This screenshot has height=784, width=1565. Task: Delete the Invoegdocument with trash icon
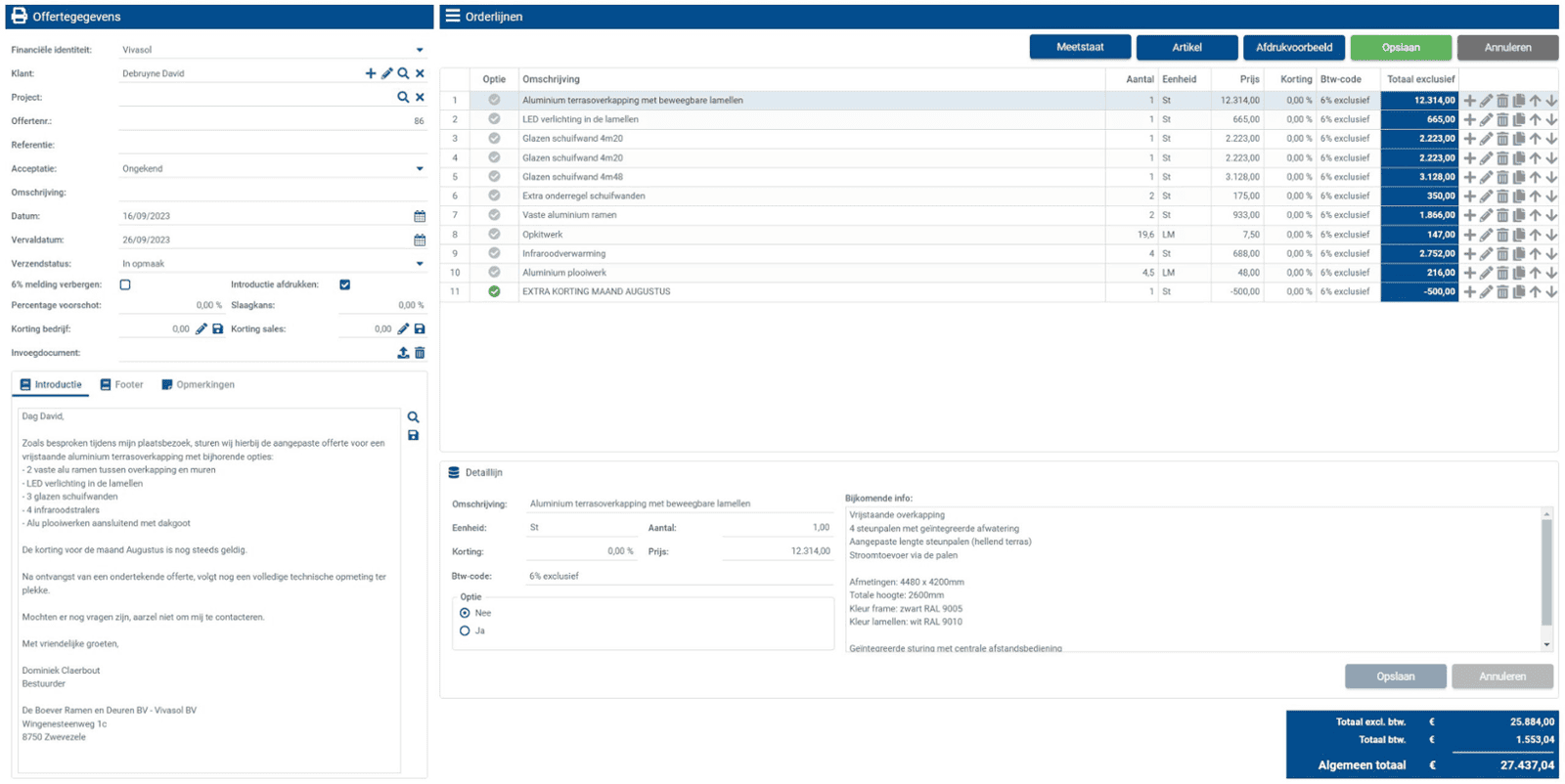pos(420,353)
